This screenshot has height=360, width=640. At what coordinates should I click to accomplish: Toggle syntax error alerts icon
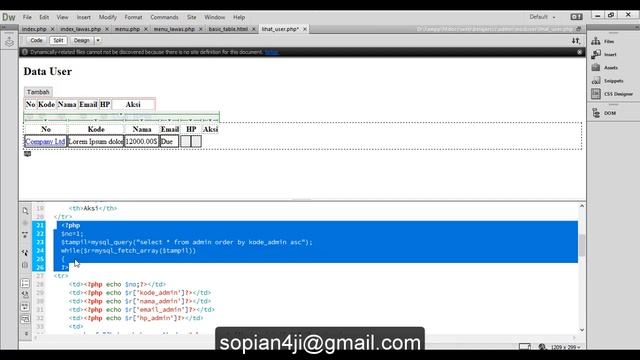tap(25, 318)
